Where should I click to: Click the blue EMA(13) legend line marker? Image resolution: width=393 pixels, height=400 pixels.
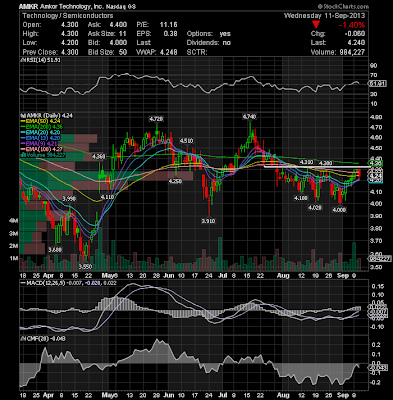point(22,138)
